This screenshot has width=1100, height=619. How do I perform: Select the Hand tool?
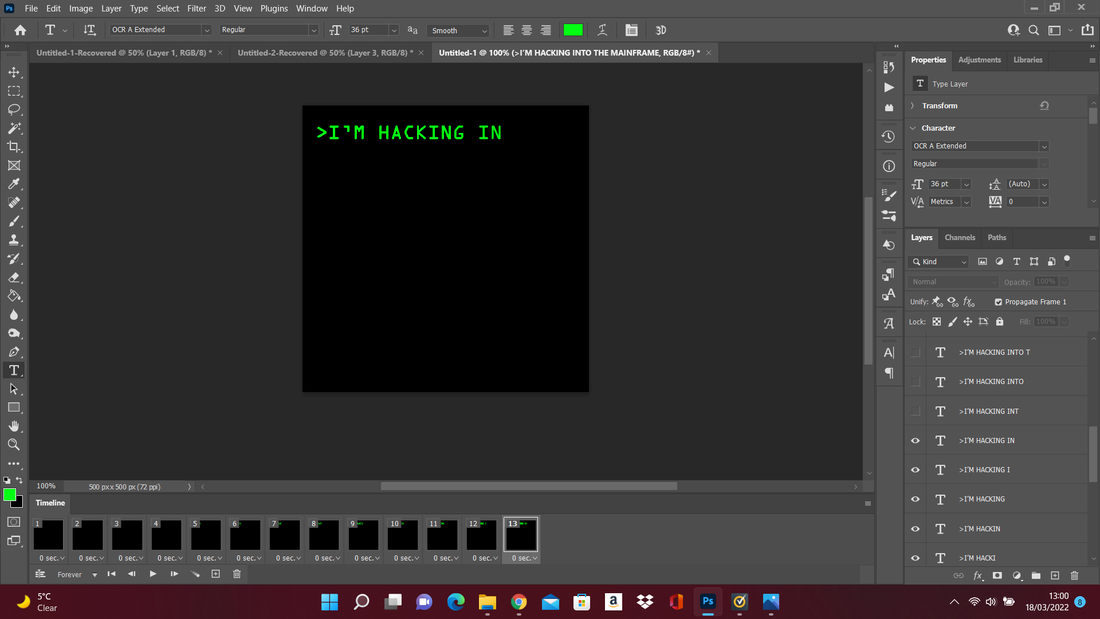[x=14, y=426]
